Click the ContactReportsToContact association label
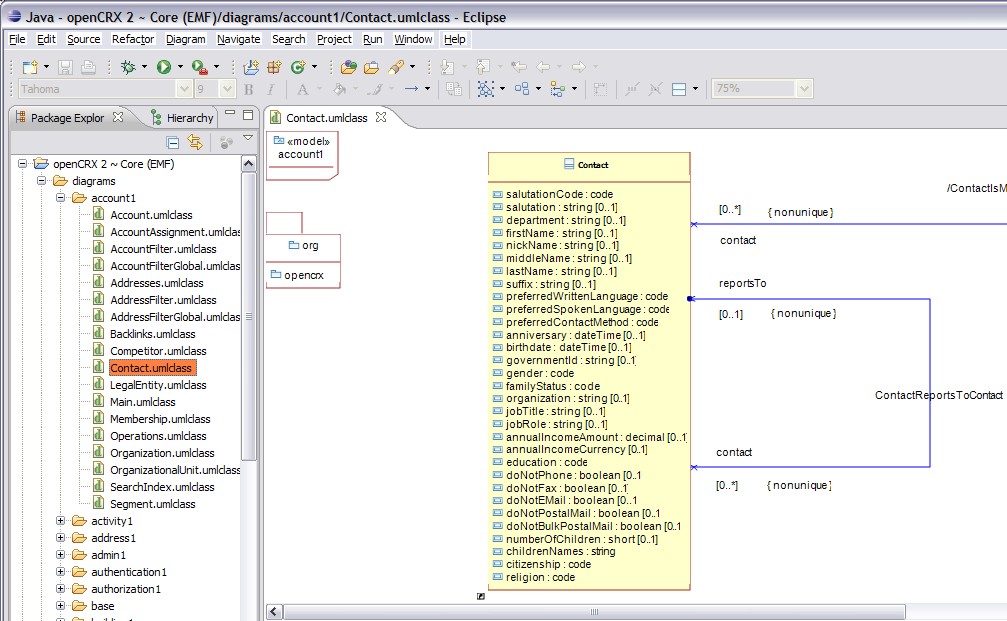This screenshot has width=1007, height=621. (x=938, y=396)
